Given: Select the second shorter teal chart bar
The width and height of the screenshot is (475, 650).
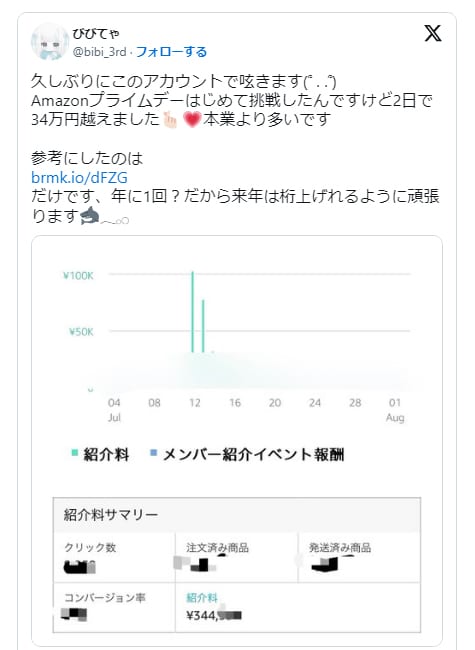Looking at the screenshot, I should [203, 326].
